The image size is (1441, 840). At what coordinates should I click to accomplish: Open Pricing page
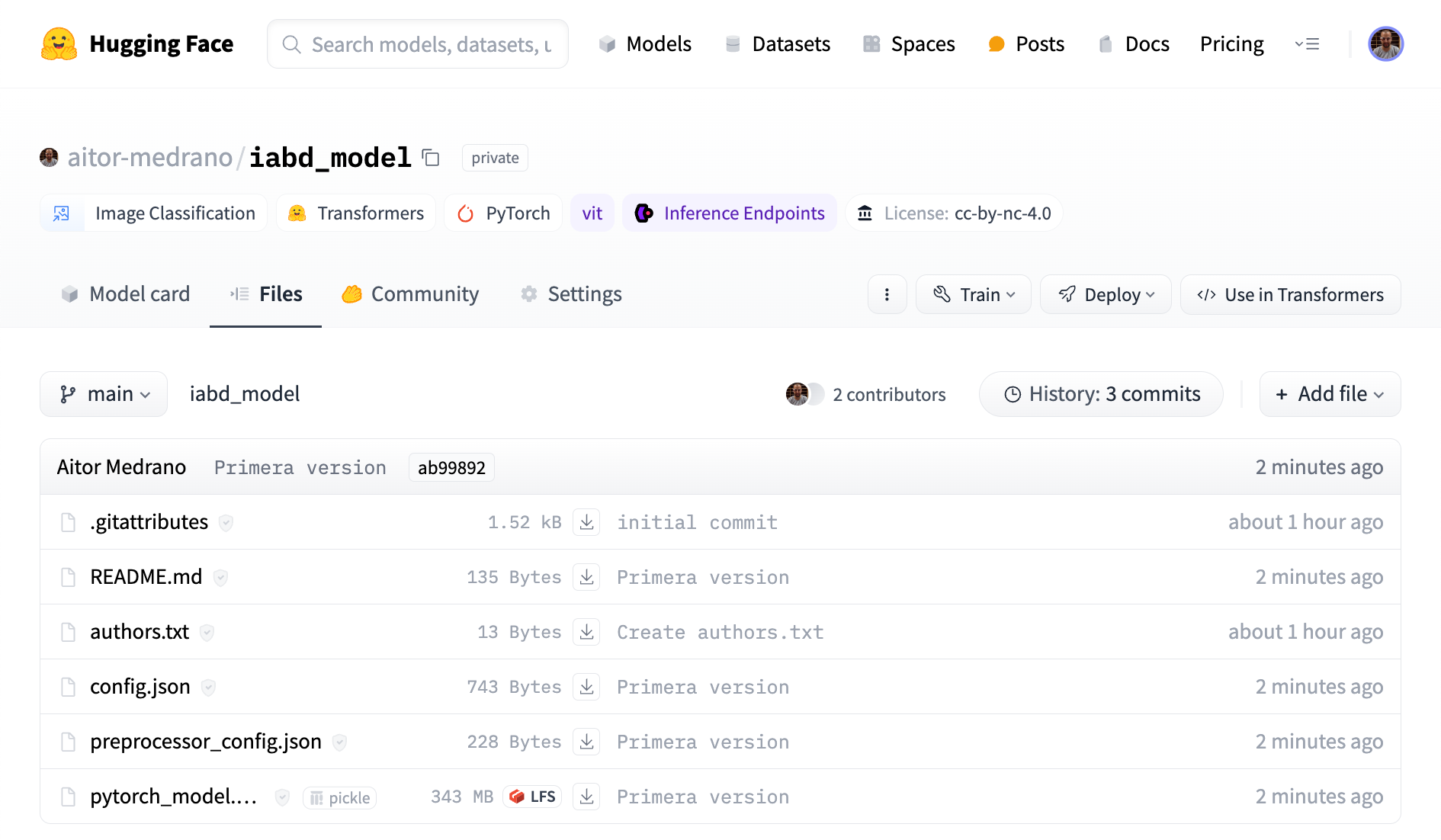pyautogui.click(x=1231, y=44)
